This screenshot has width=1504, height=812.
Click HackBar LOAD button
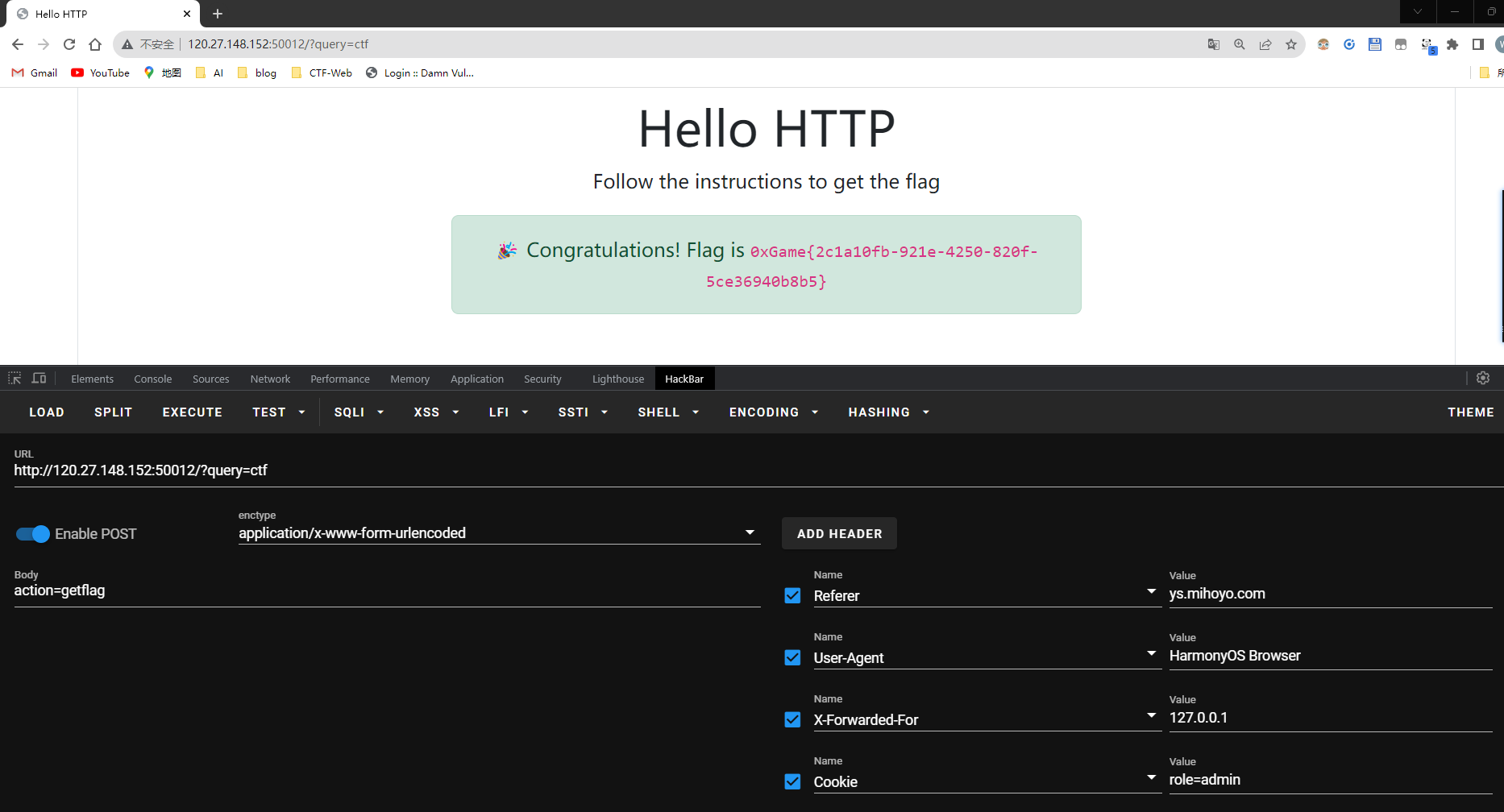pos(47,412)
